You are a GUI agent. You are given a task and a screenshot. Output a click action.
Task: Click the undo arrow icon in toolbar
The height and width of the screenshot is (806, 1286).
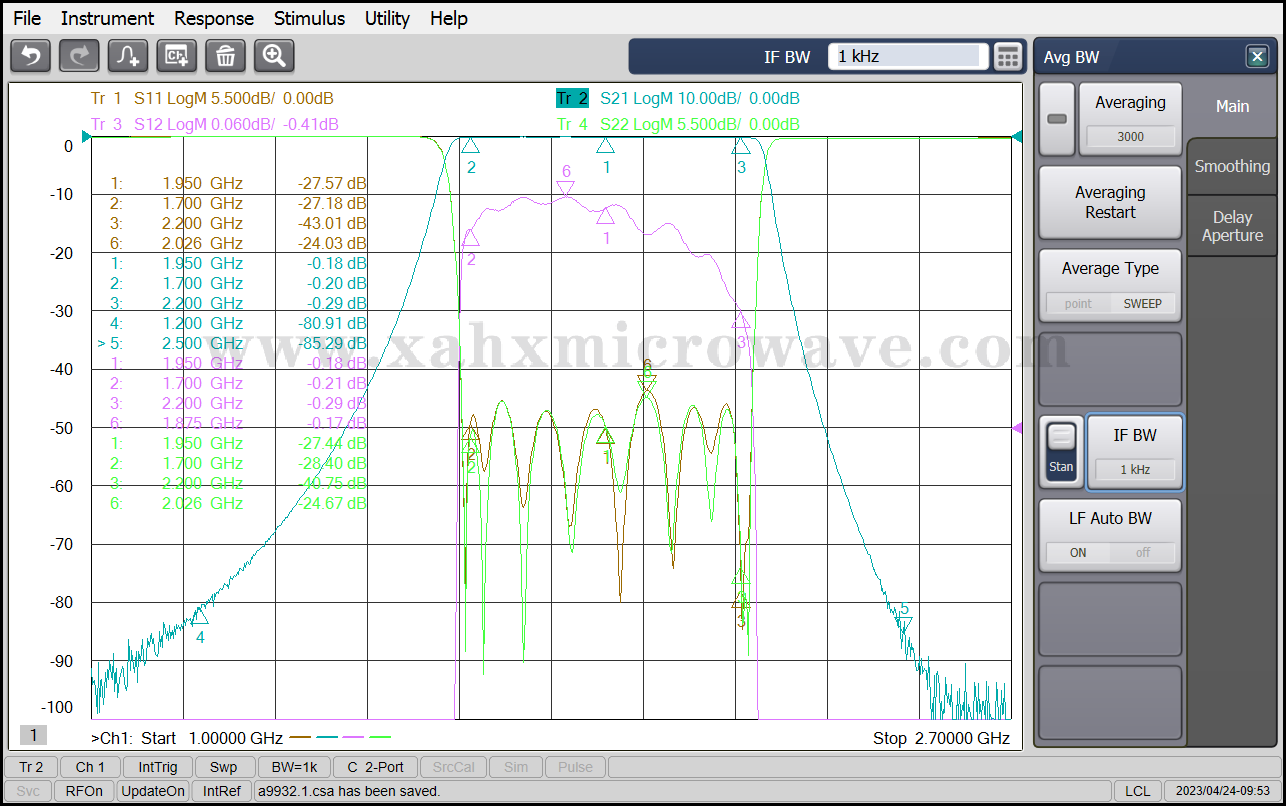tap(30, 56)
